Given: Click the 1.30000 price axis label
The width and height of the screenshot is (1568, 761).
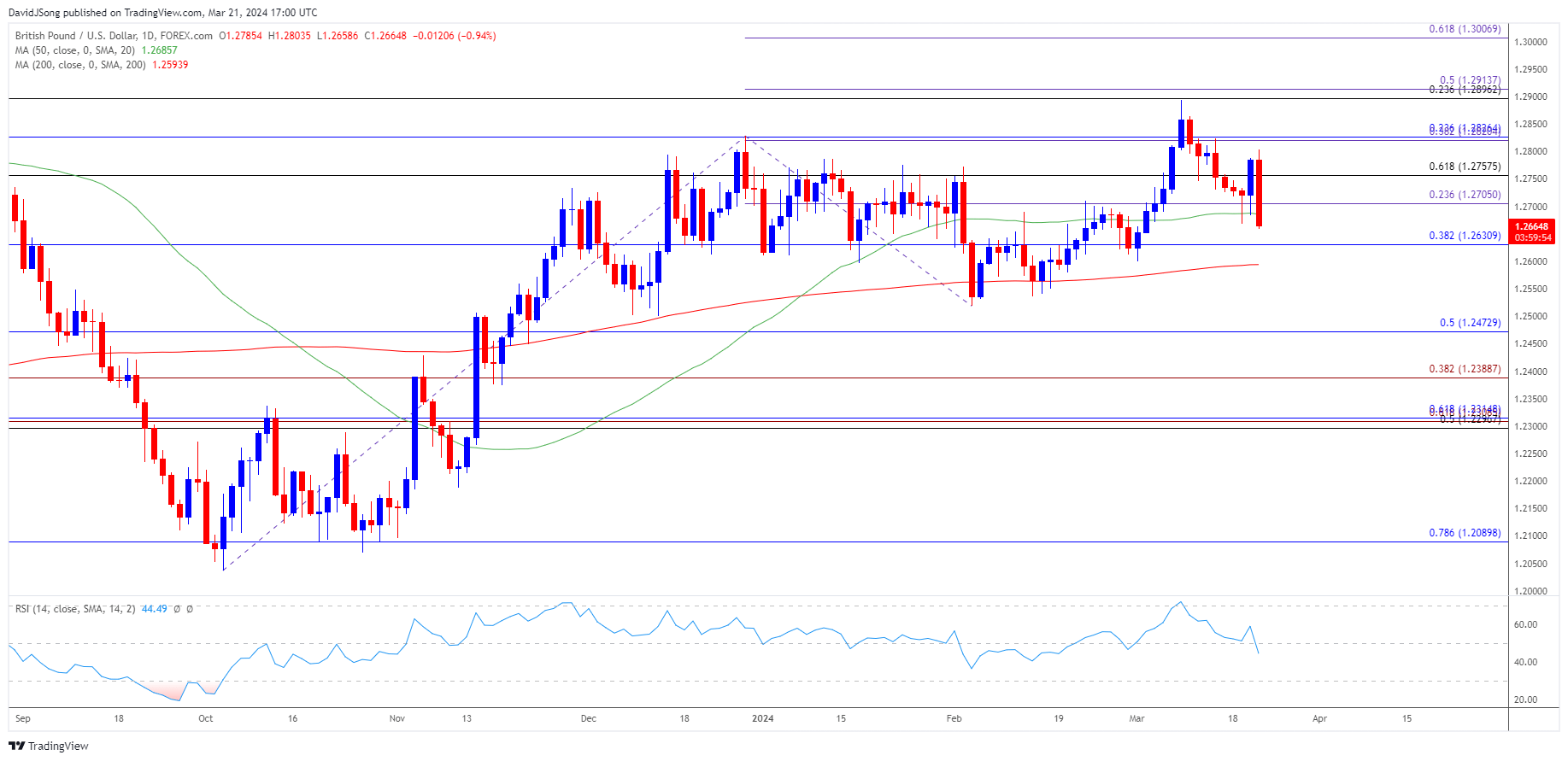Looking at the screenshot, I should point(1531,42).
